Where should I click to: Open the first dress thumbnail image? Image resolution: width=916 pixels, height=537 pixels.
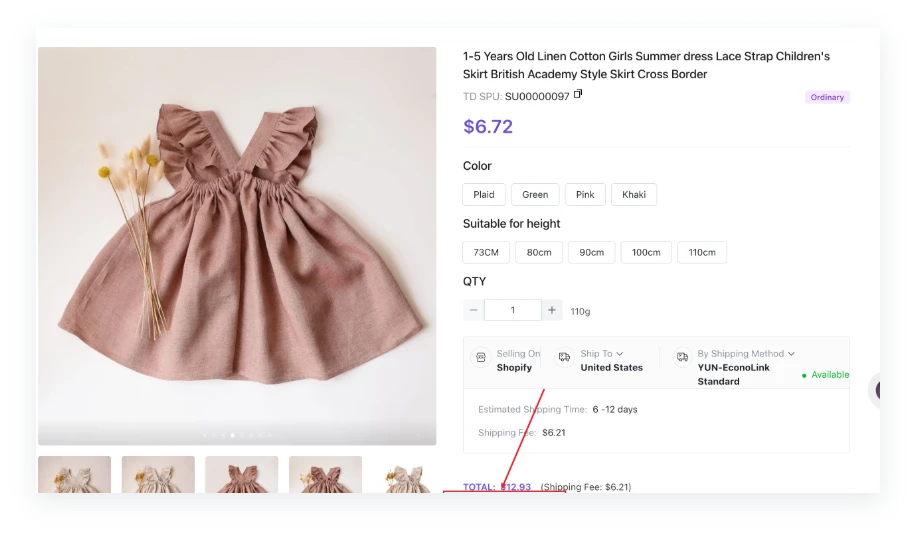pyautogui.click(x=75, y=475)
